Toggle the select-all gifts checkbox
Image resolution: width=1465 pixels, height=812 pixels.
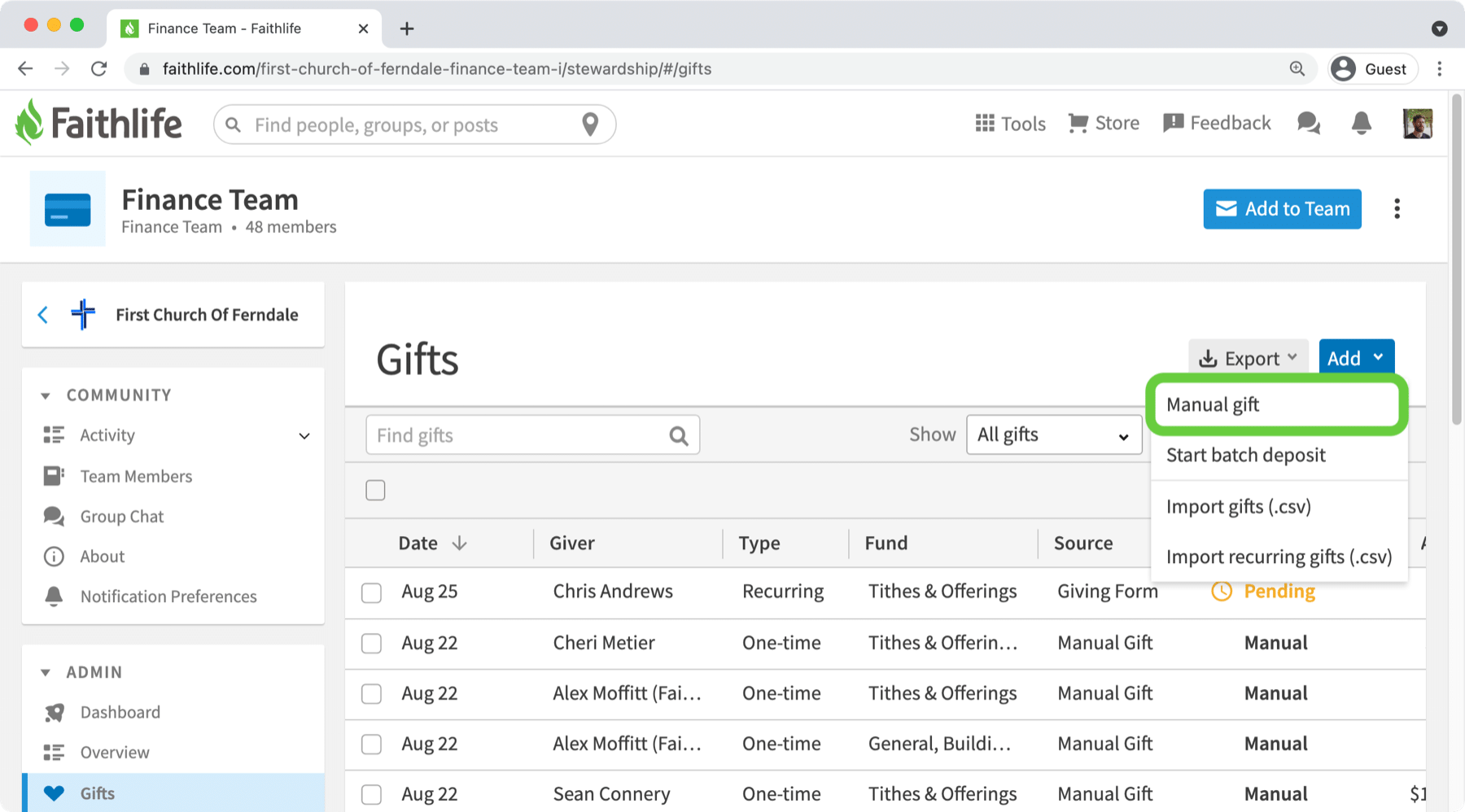[x=375, y=491]
